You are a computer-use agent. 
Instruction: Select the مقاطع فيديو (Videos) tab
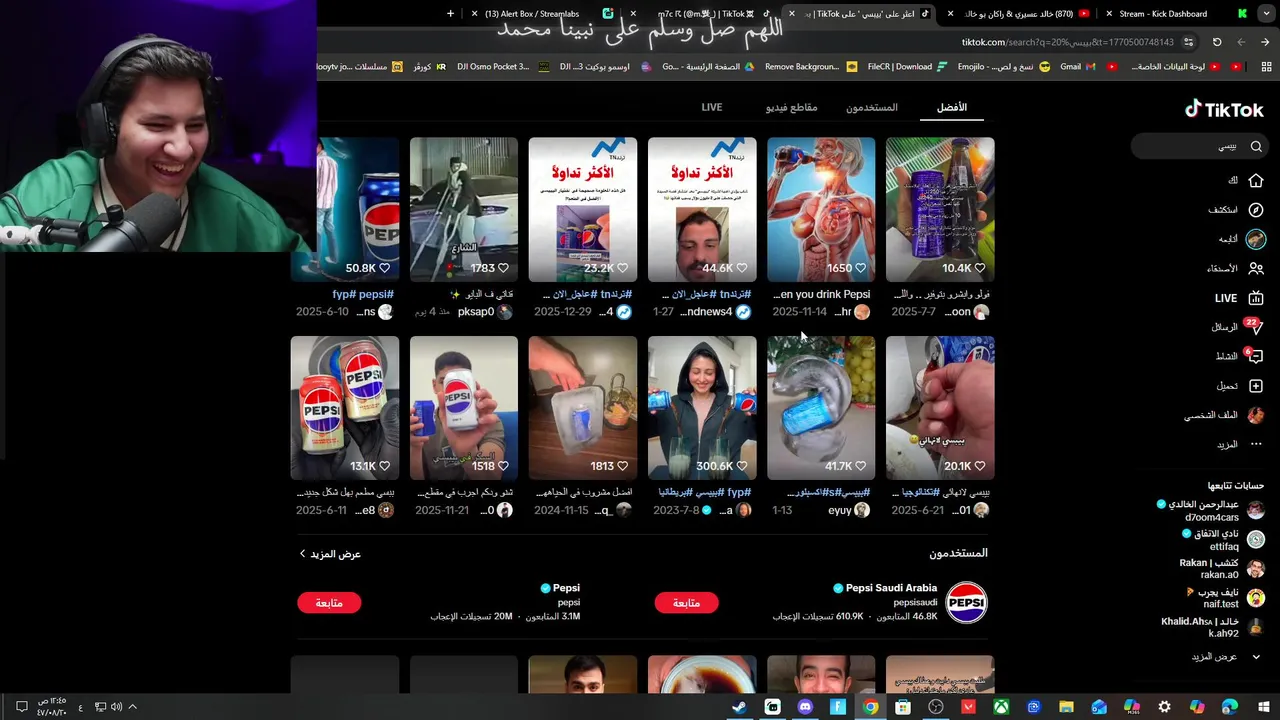[x=792, y=107]
